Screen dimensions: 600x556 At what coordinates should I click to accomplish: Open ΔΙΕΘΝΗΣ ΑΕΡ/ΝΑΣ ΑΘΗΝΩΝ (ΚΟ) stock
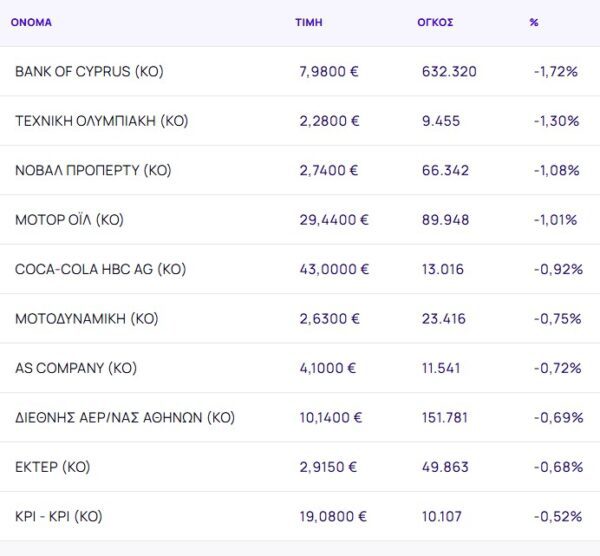124,418
